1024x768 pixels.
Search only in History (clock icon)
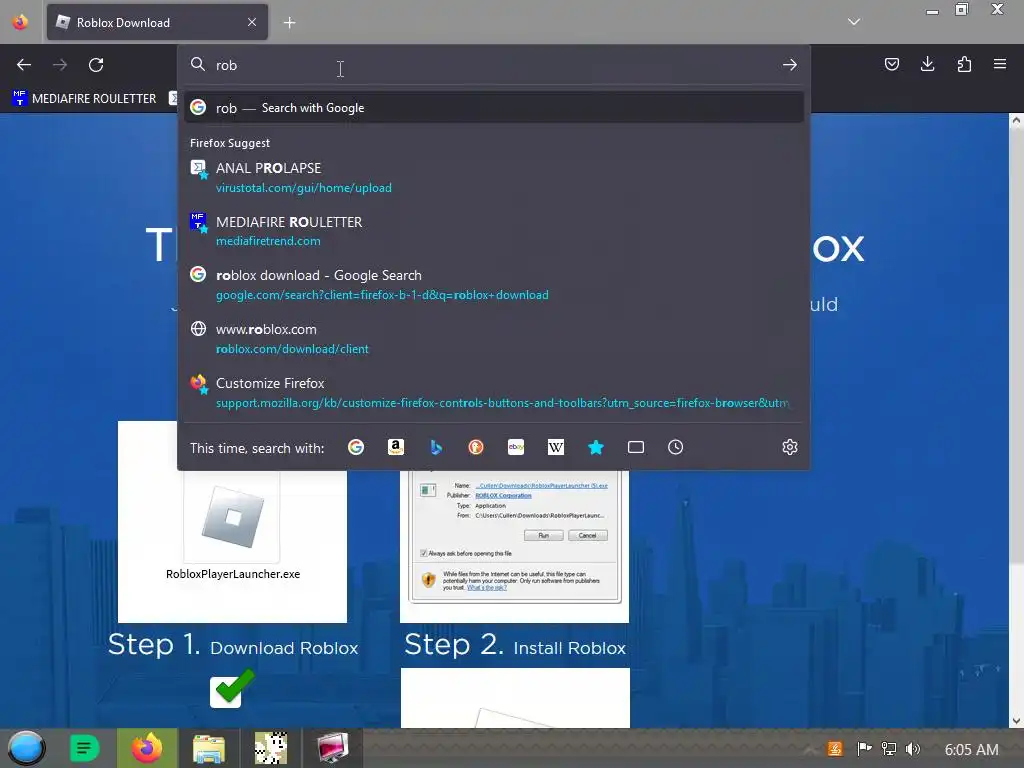pyautogui.click(x=675, y=447)
